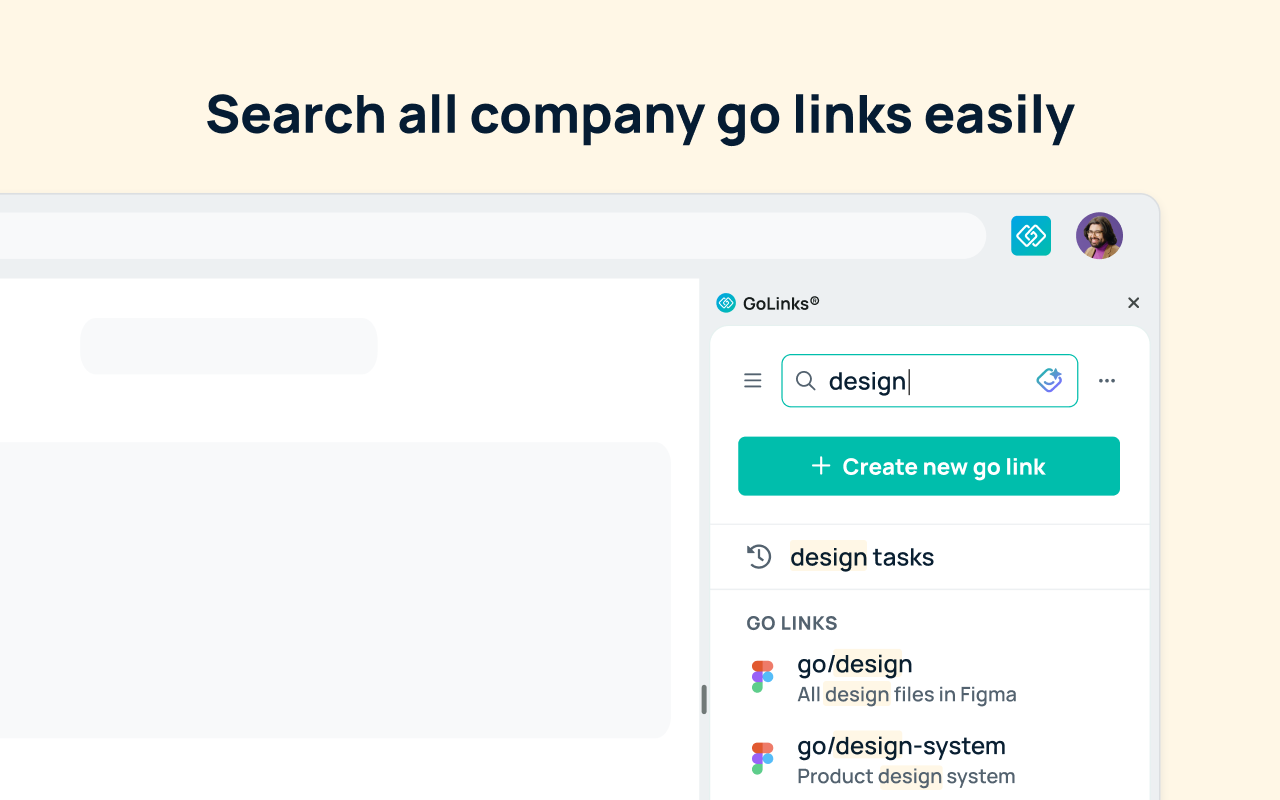Click the Figma icon beside go/design

coord(763,677)
